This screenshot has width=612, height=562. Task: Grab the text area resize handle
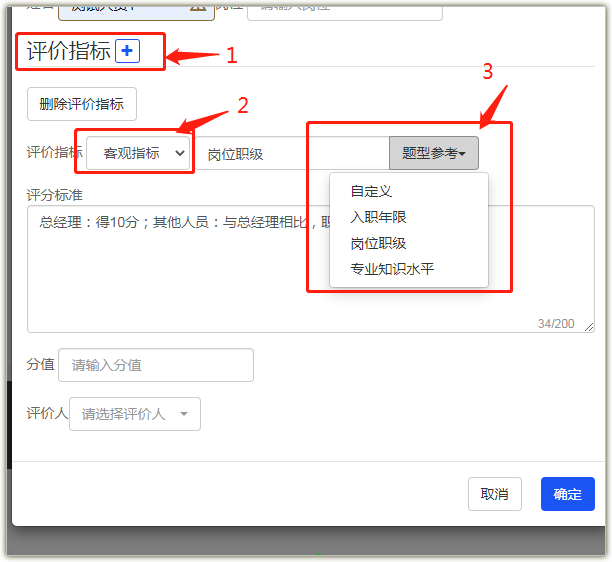[589, 327]
